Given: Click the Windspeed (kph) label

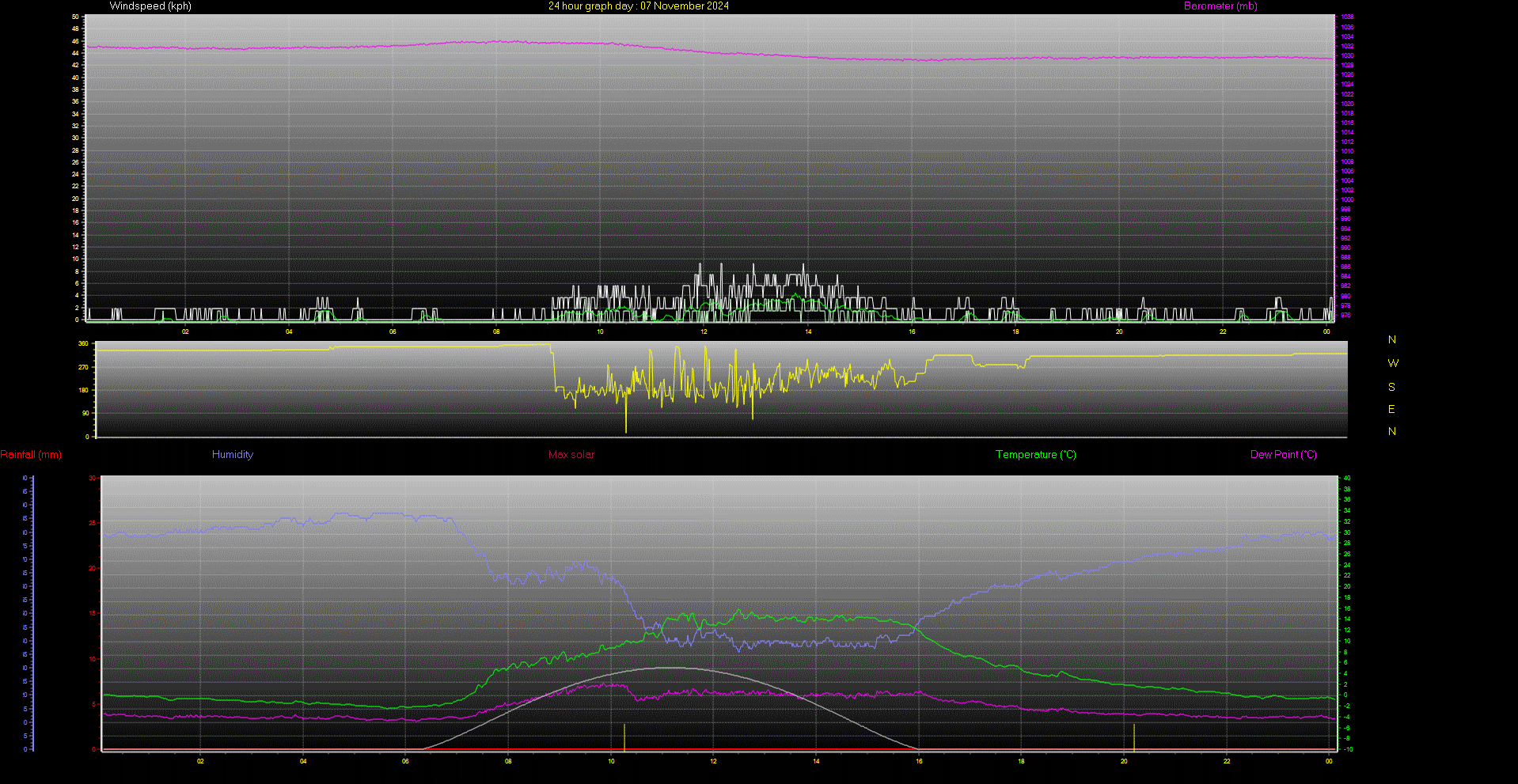Looking at the screenshot, I should (x=150, y=6).
